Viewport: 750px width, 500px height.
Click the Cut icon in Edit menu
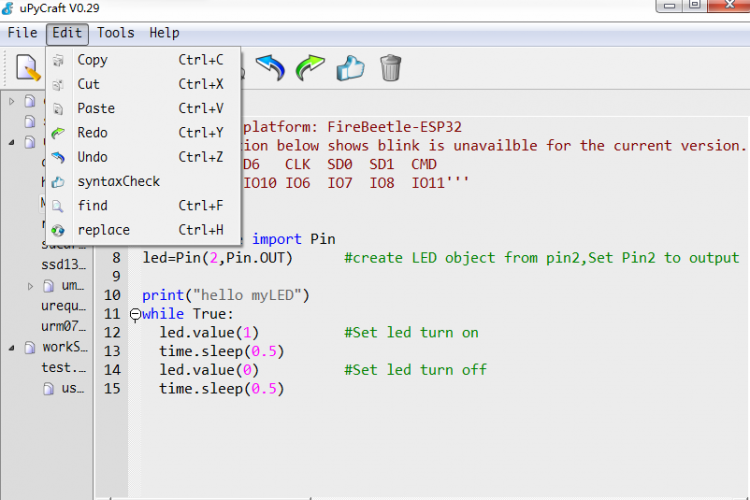click(x=58, y=85)
